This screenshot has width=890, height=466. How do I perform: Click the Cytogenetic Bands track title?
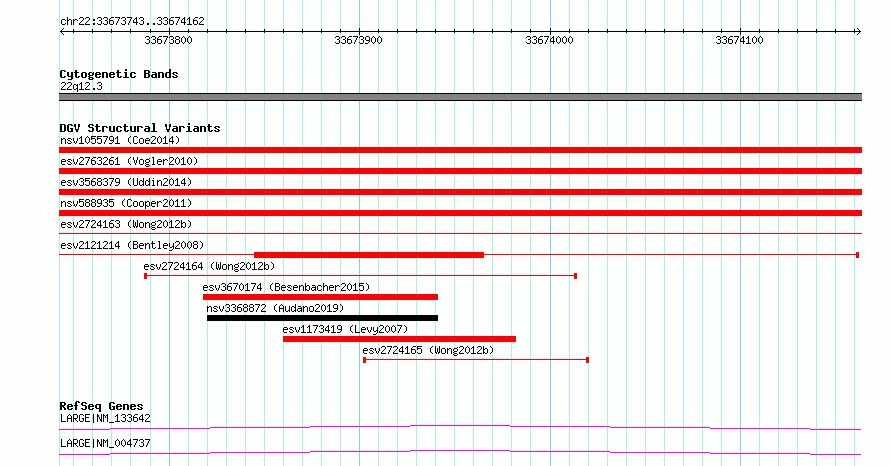(x=119, y=74)
